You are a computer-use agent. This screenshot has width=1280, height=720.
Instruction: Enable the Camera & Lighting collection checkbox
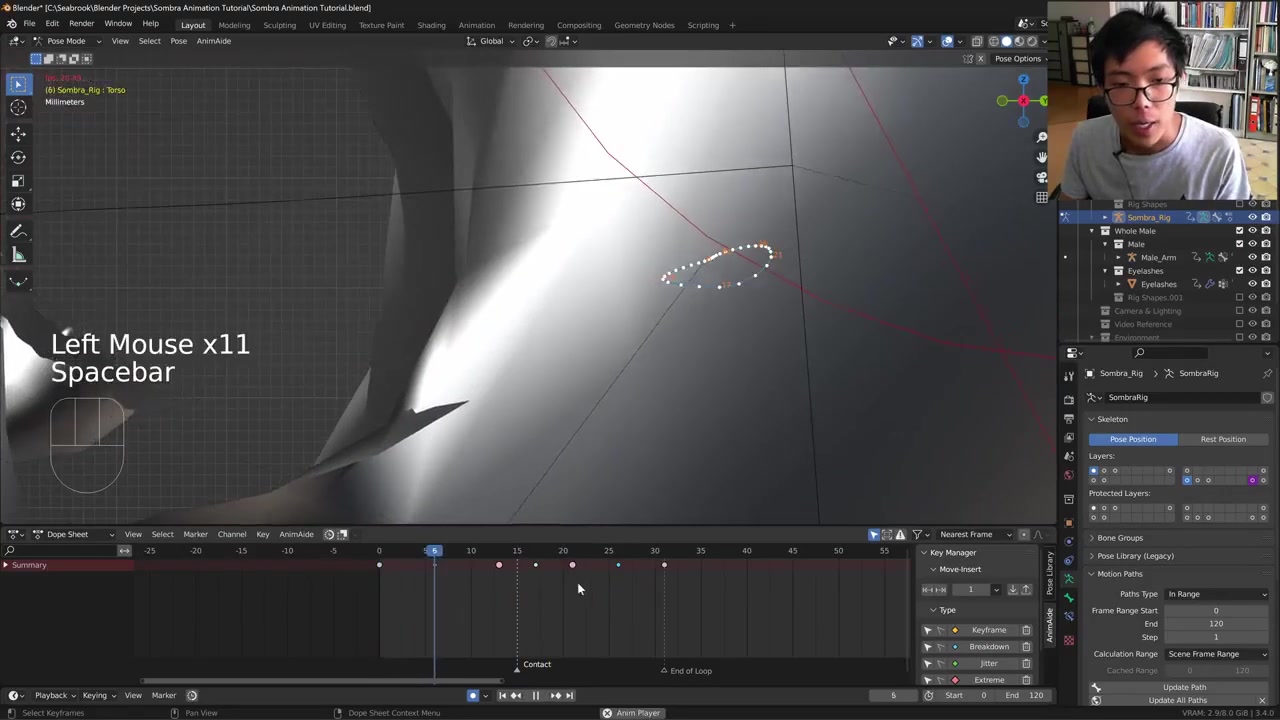1240,311
